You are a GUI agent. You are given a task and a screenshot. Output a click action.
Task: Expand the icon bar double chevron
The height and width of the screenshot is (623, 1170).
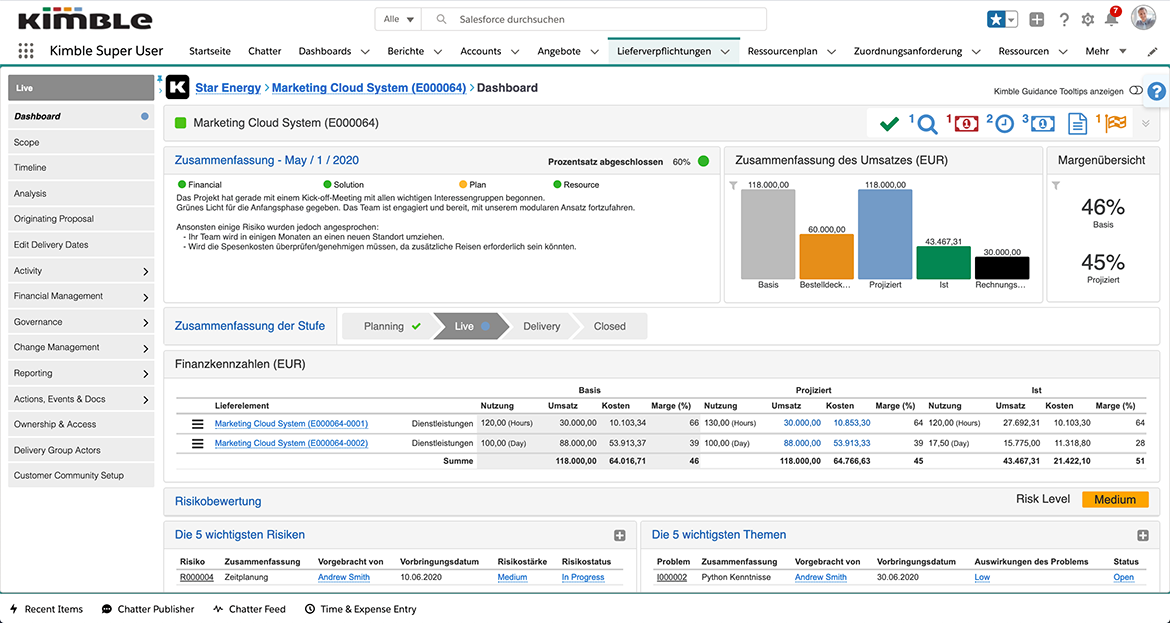(x=1146, y=124)
